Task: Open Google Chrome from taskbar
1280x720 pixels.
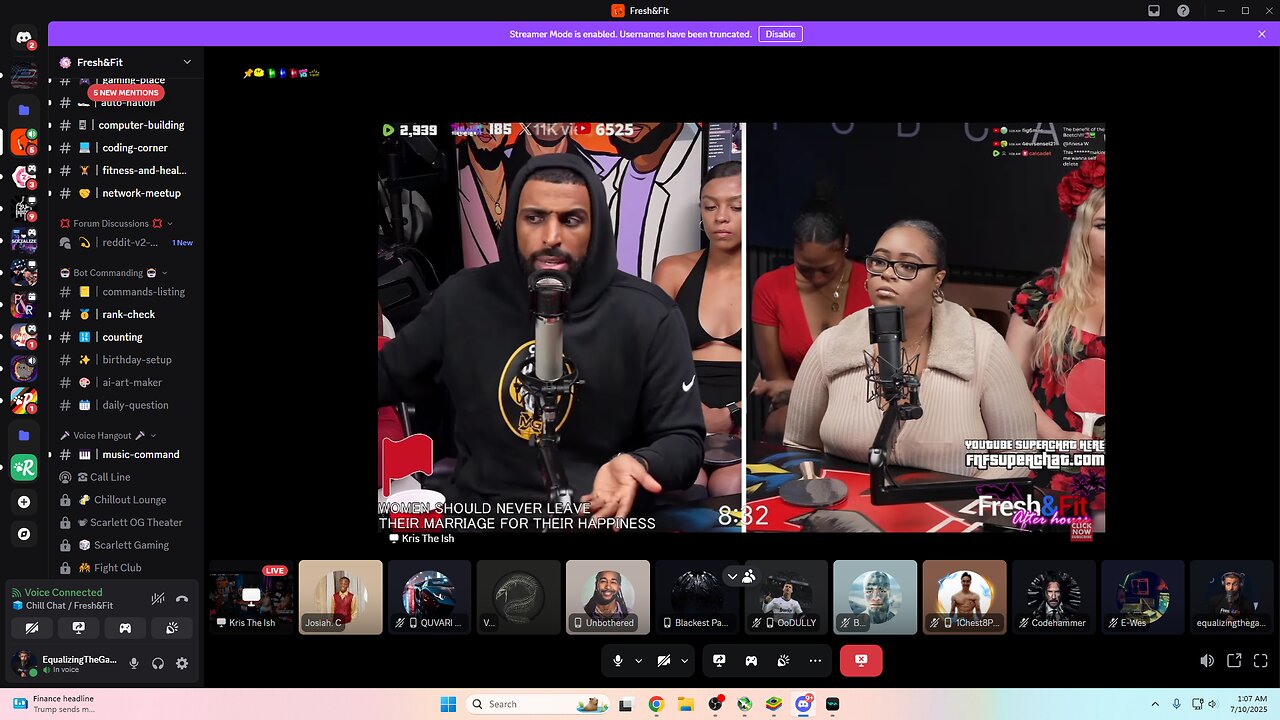Action: [x=655, y=704]
